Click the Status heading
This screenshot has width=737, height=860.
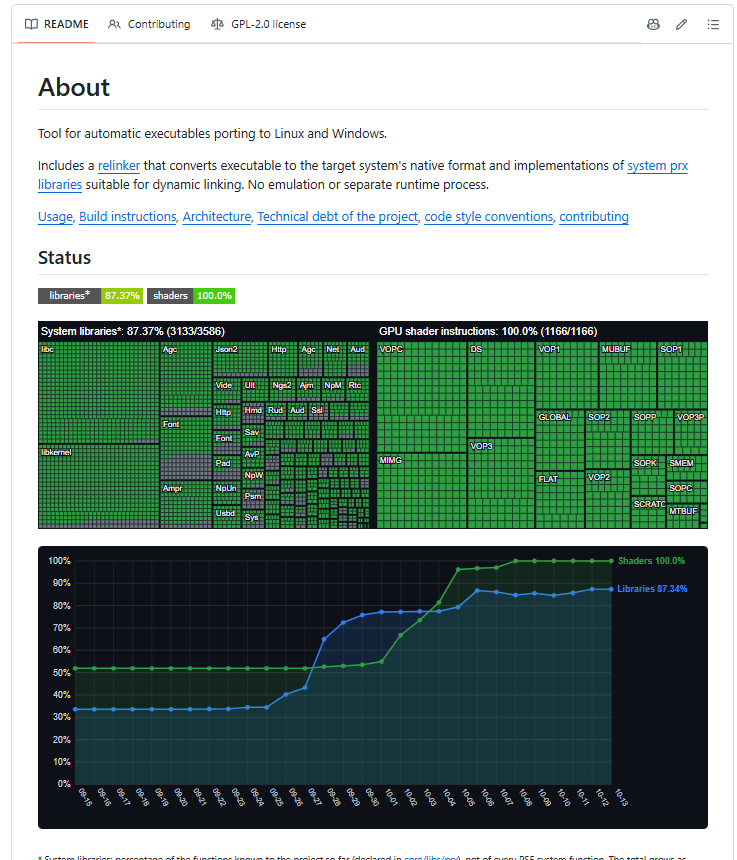[x=64, y=258]
